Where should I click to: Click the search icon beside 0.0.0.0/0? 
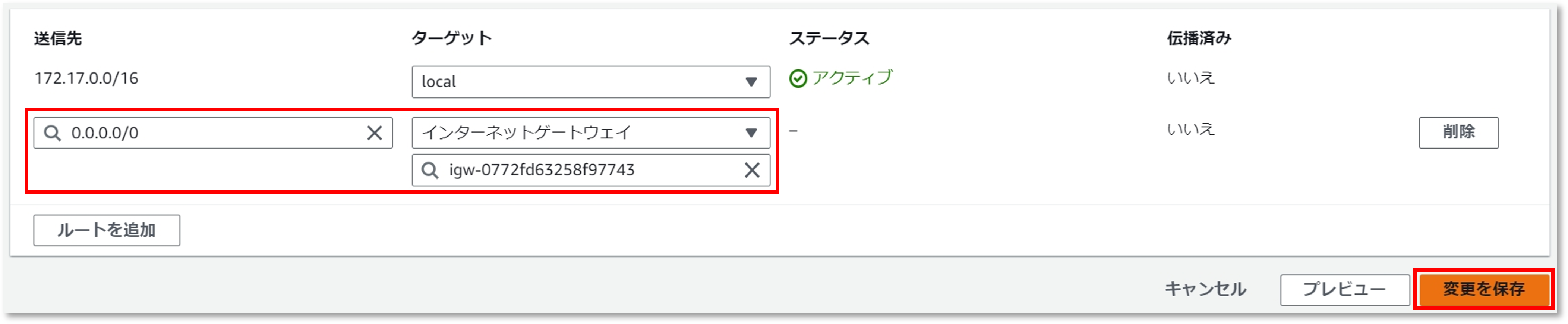pos(52,133)
